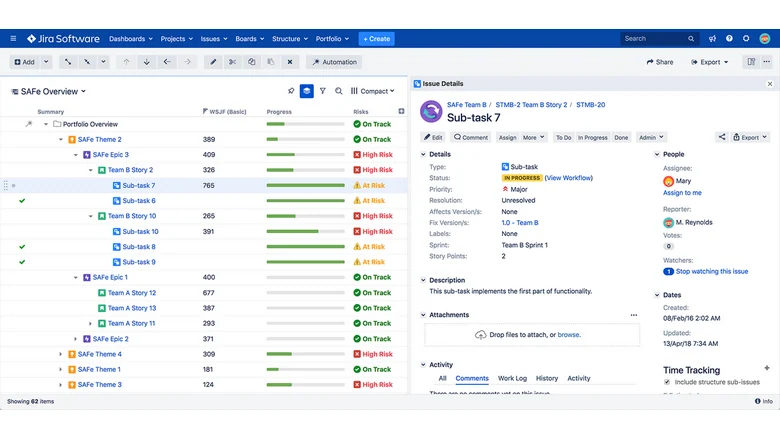Open the help question mark icon
Screen dimensions: 780x440
729,38
